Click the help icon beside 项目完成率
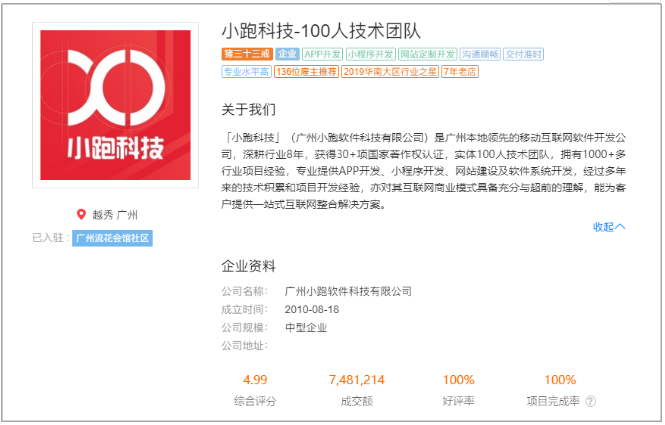The width and height of the screenshot is (665, 425). (590, 401)
